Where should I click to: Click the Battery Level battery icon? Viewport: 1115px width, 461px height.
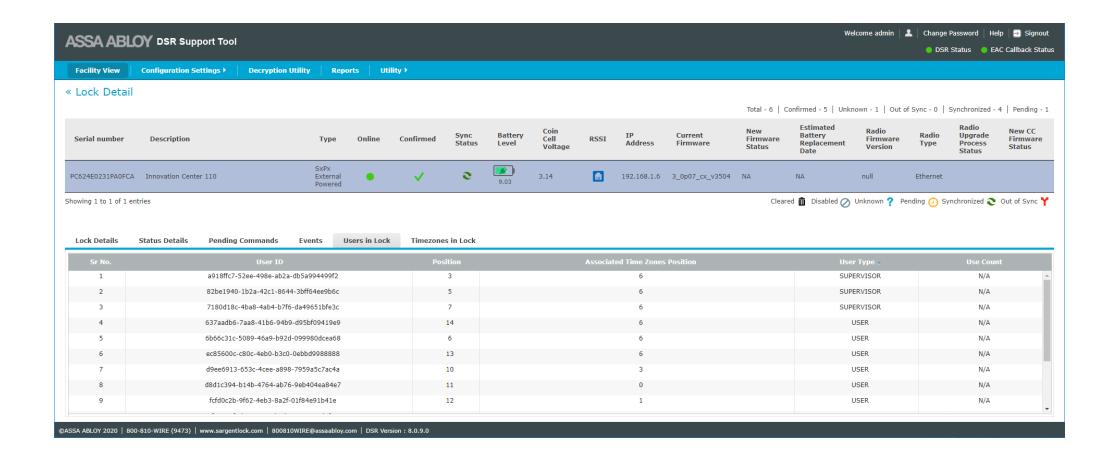pos(503,171)
